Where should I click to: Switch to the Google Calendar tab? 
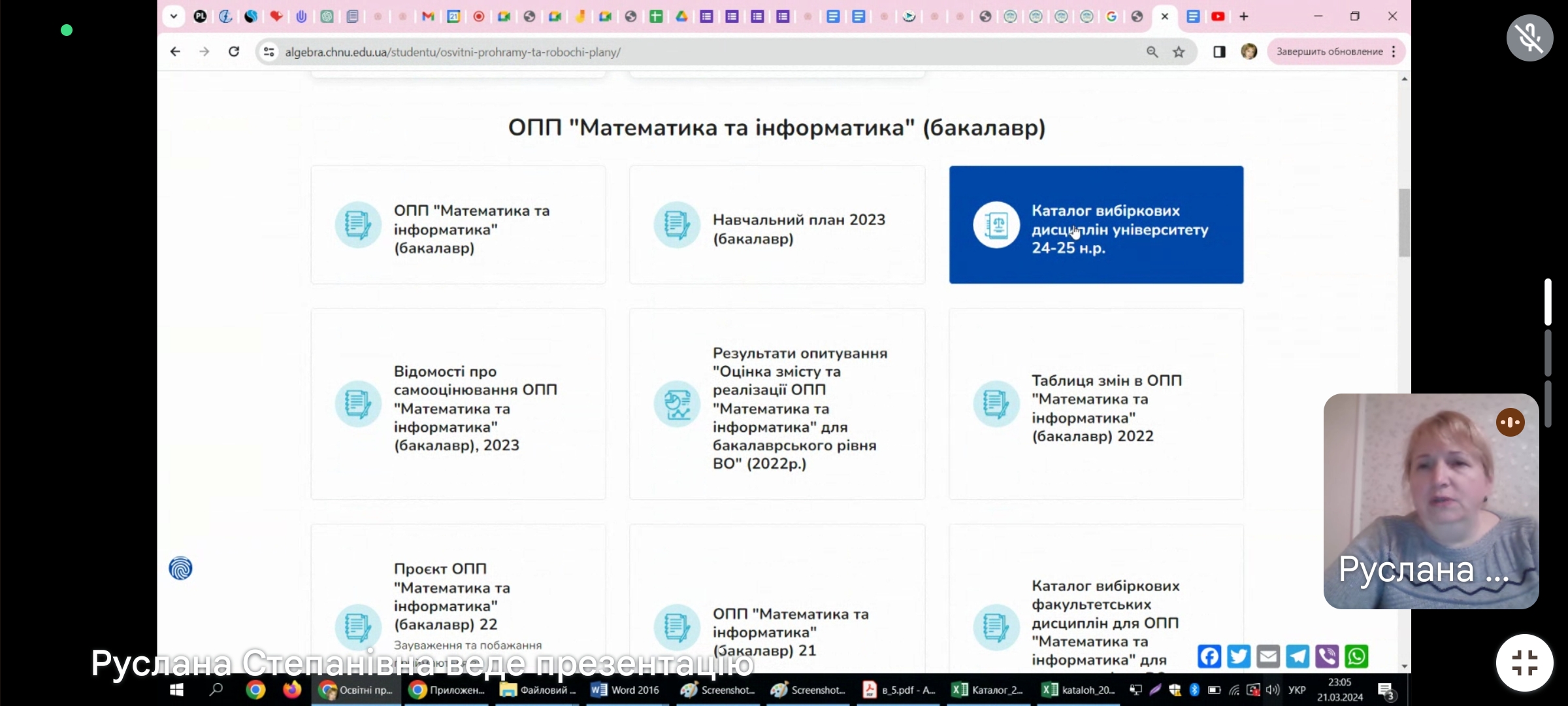(453, 16)
